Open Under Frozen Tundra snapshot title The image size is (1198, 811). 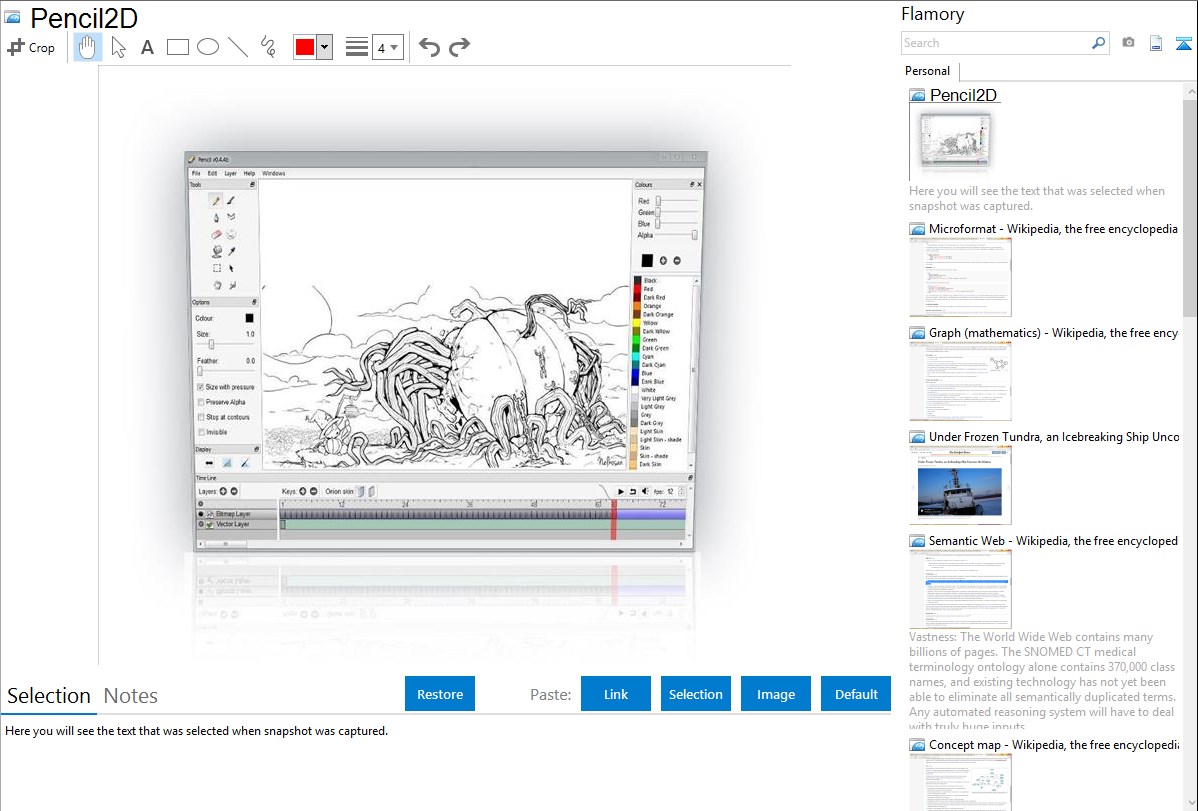pos(1054,436)
